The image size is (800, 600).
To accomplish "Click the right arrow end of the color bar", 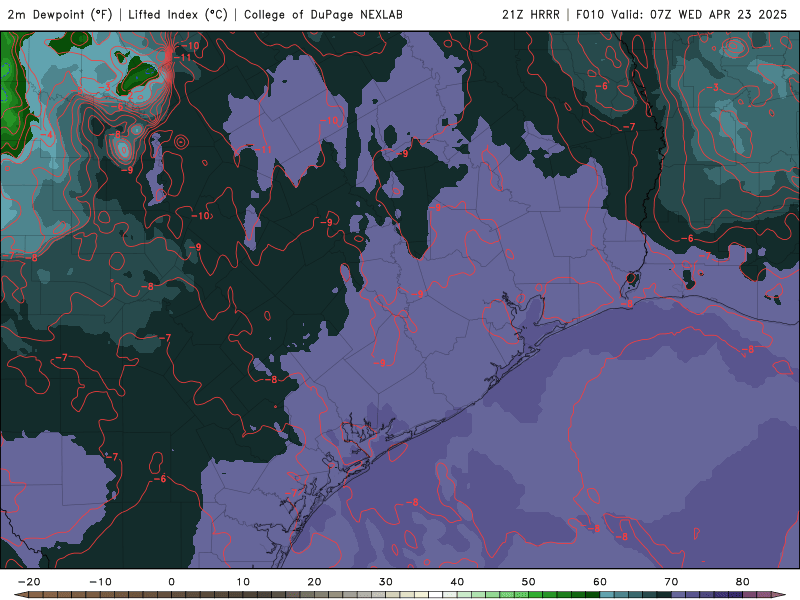I will click(x=779, y=595).
